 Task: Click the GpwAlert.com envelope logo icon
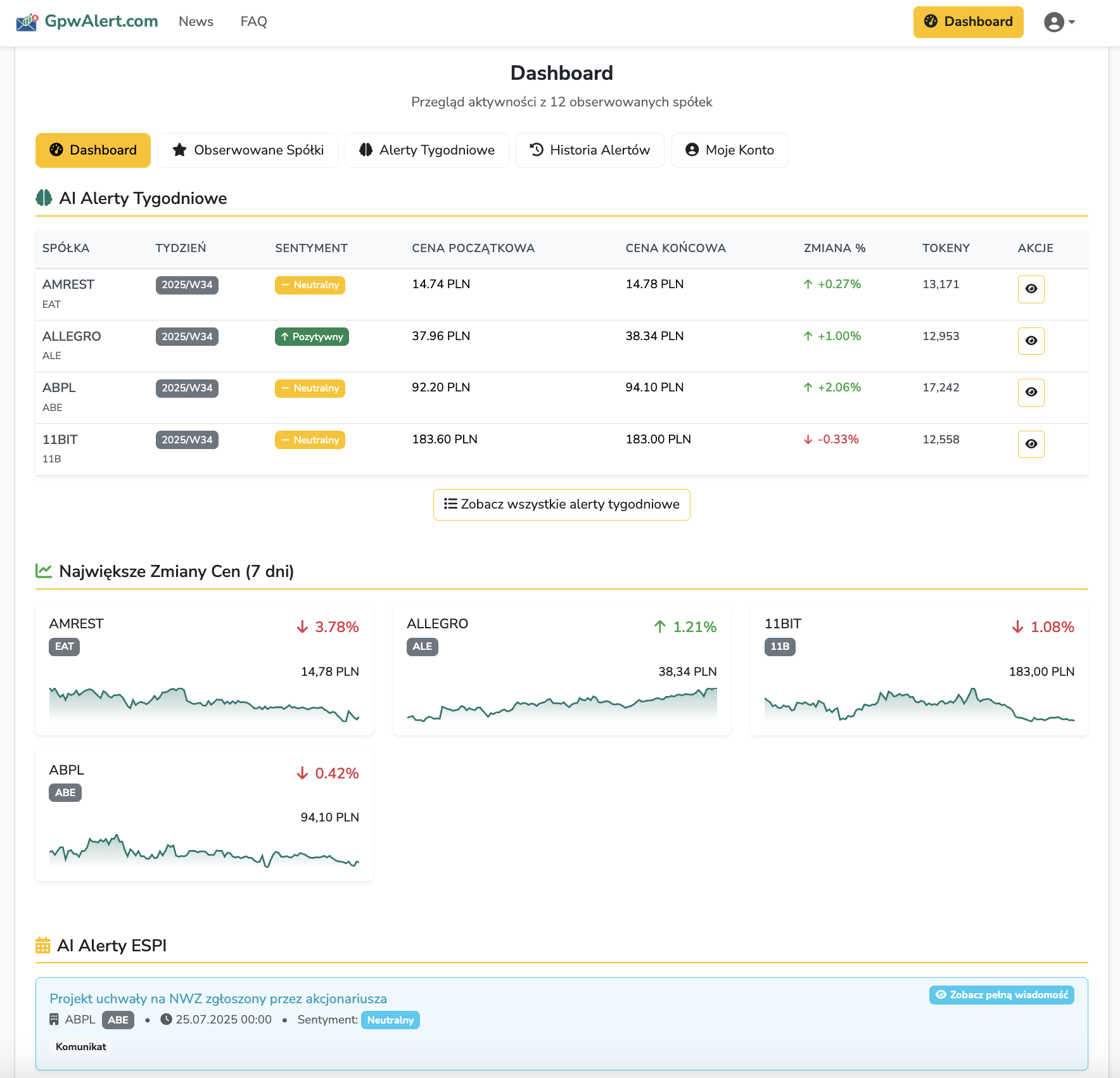tap(27, 22)
